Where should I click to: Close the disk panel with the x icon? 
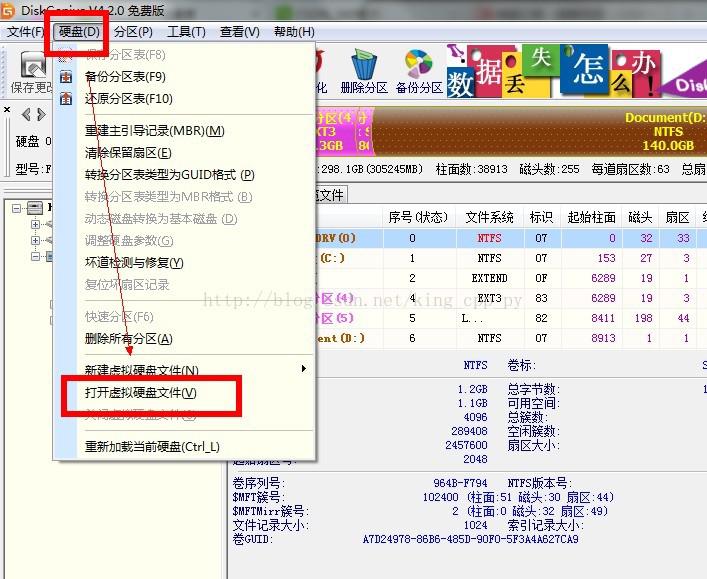pyautogui.click(x=7, y=109)
